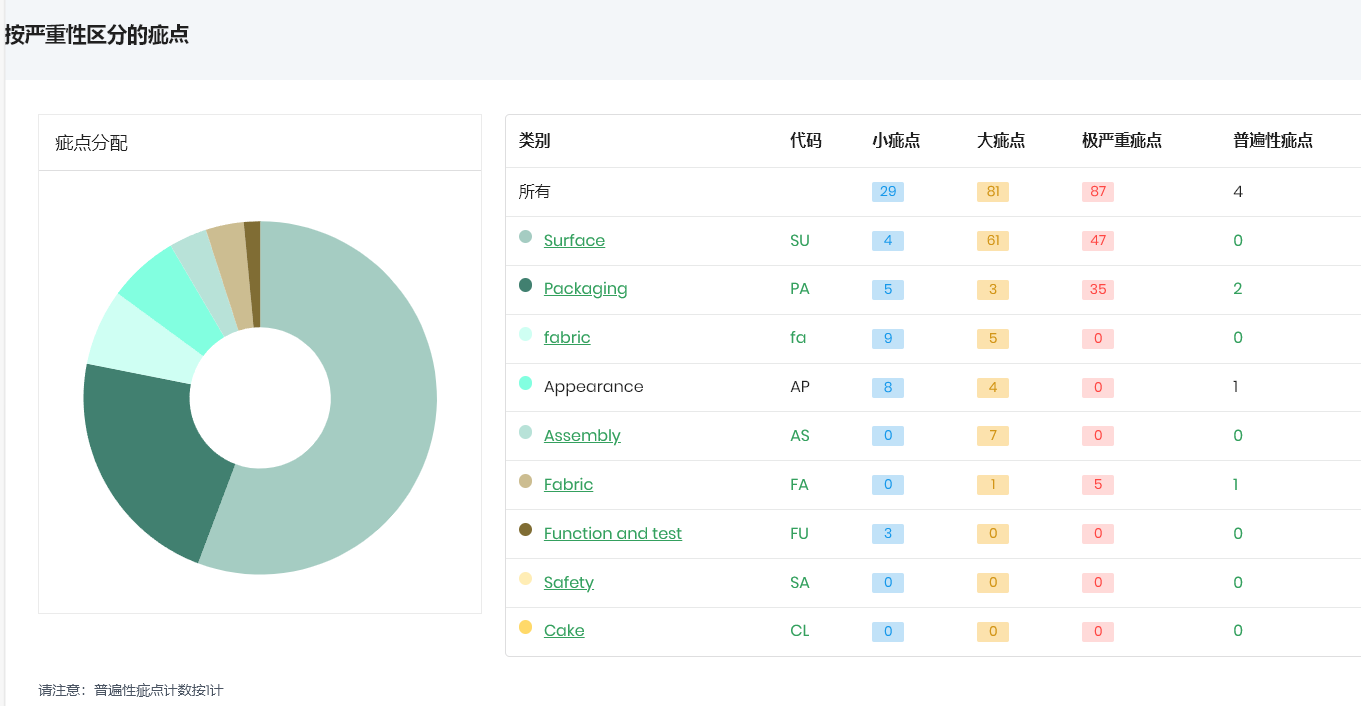The width and height of the screenshot is (1361, 706).
Task: Click the 普遍性疵点 column header
Action: [1273, 141]
